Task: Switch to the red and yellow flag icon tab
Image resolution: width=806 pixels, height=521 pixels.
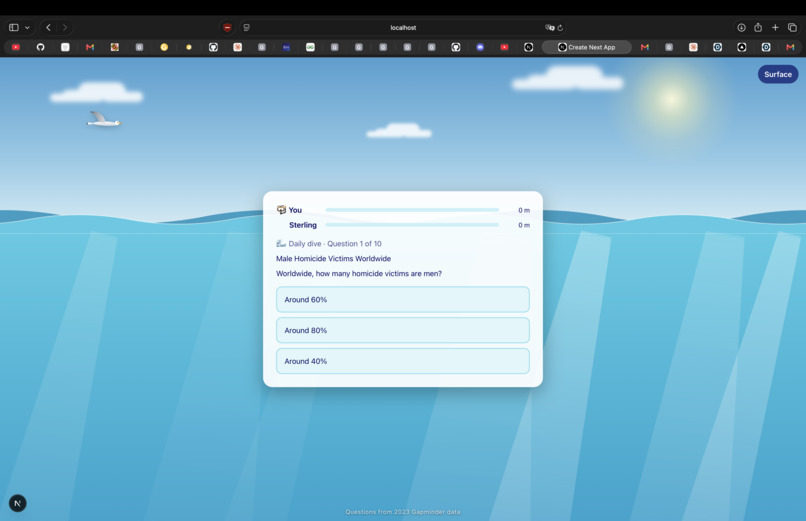Action: click(x=115, y=47)
